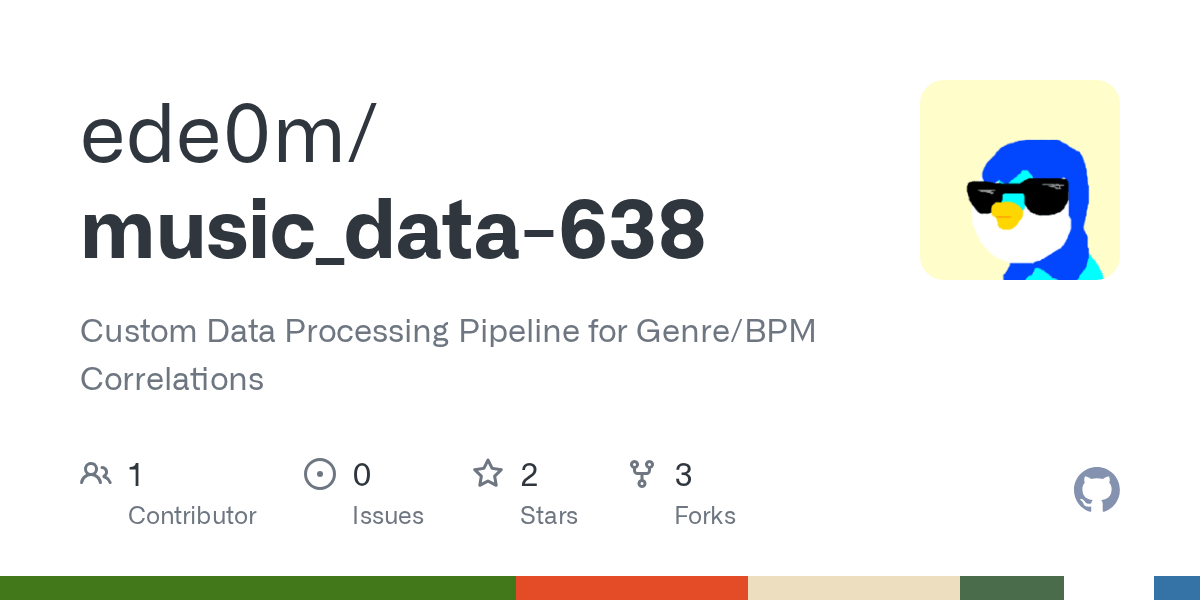Click the penguin avatar image

point(1019,180)
